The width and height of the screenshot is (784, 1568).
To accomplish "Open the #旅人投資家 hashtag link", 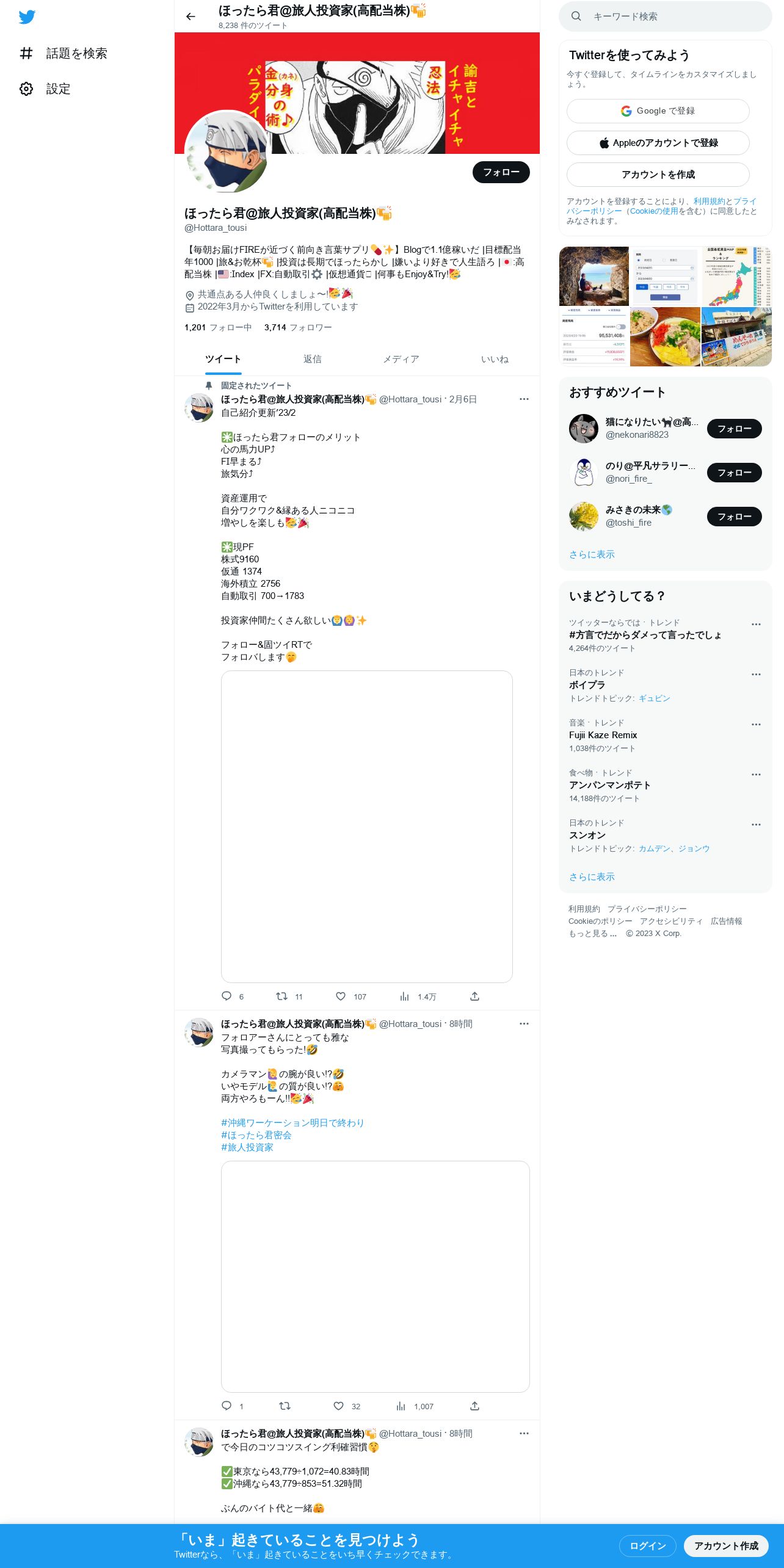I will coord(247,1147).
